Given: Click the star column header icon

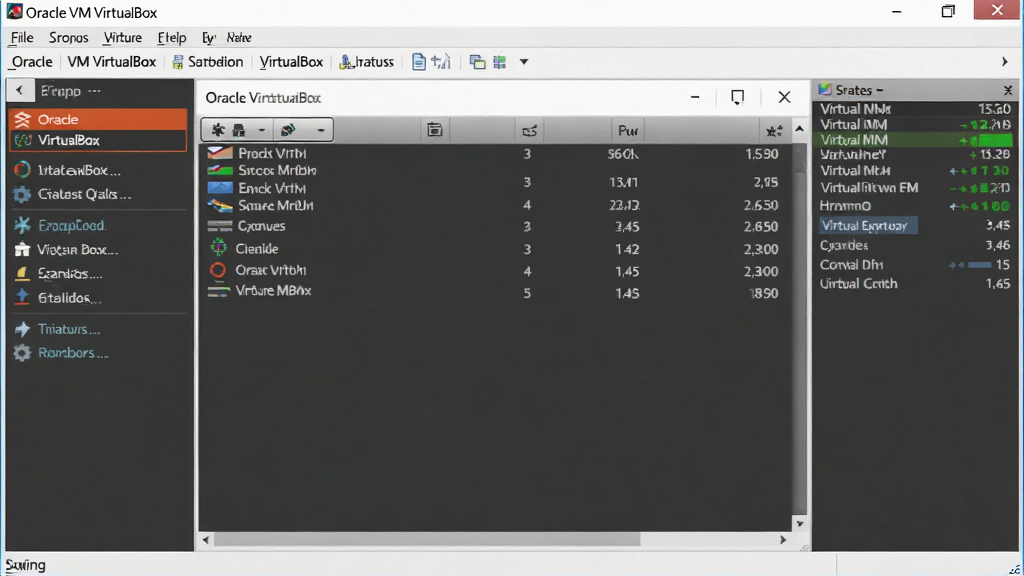Looking at the screenshot, I should pyautogui.click(x=774, y=131).
